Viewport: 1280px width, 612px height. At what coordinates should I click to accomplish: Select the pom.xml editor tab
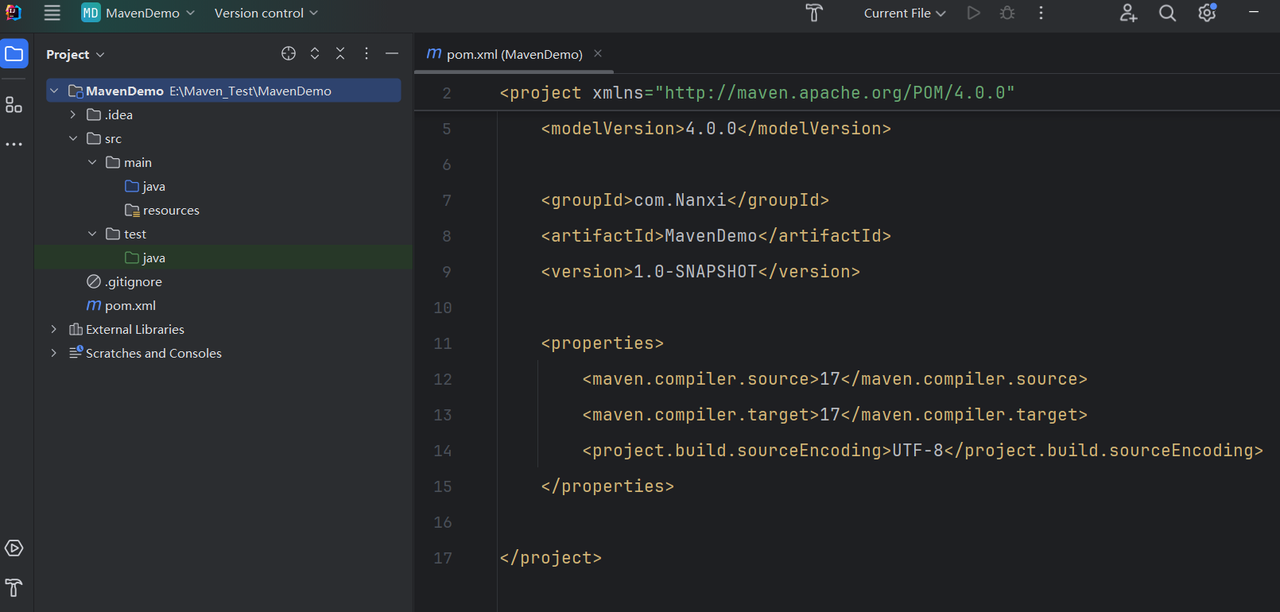pos(505,54)
